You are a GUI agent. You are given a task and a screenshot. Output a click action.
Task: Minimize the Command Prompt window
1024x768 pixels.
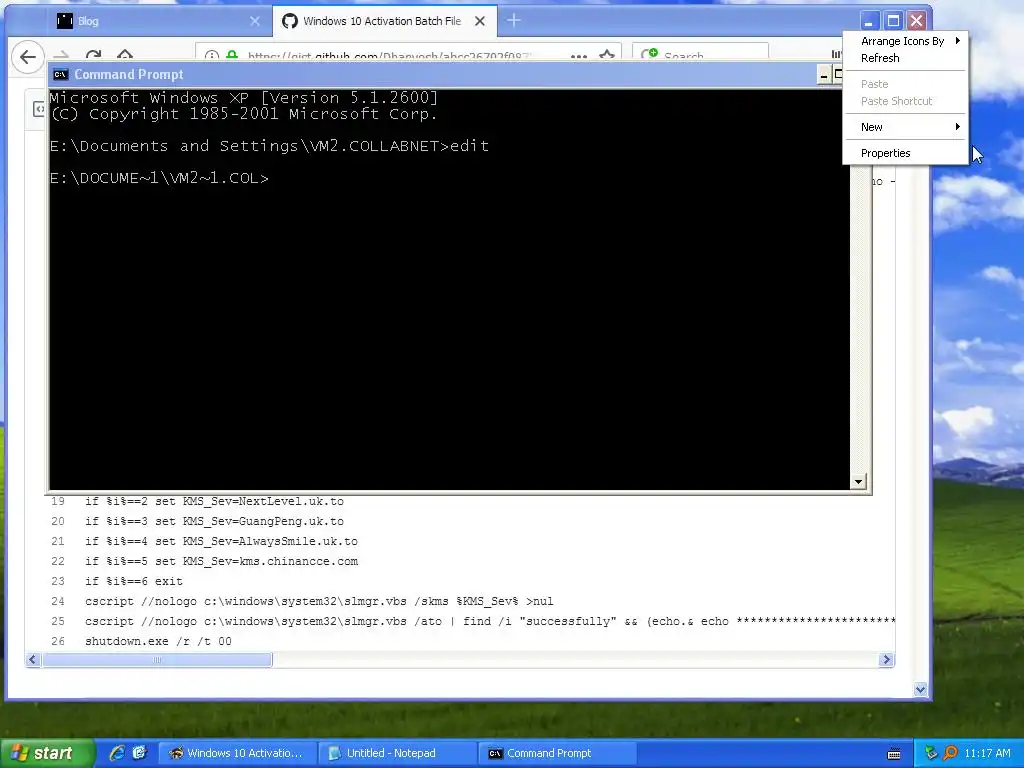pos(824,75)
